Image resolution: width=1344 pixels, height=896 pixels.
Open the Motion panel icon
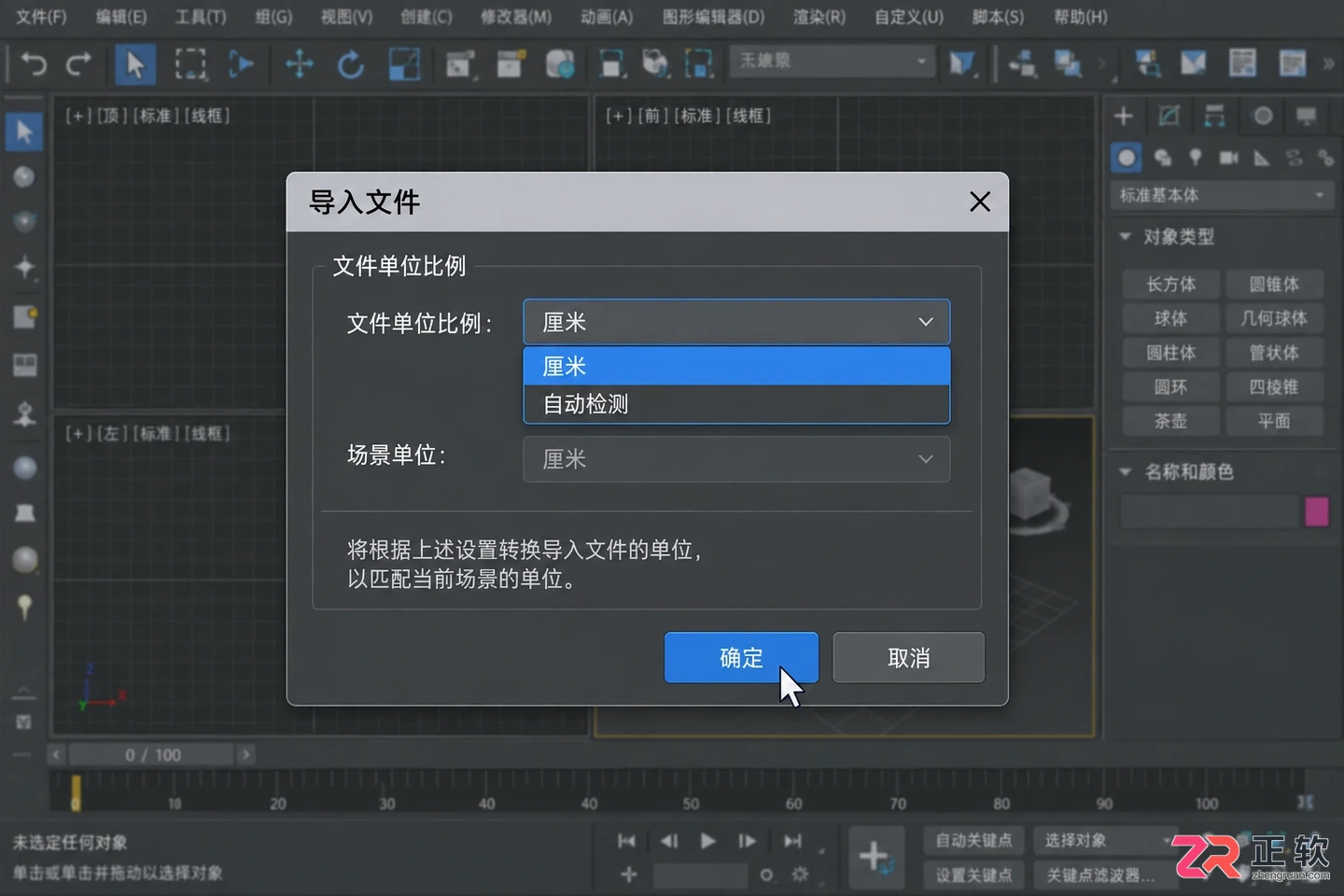pos(1263,116)
